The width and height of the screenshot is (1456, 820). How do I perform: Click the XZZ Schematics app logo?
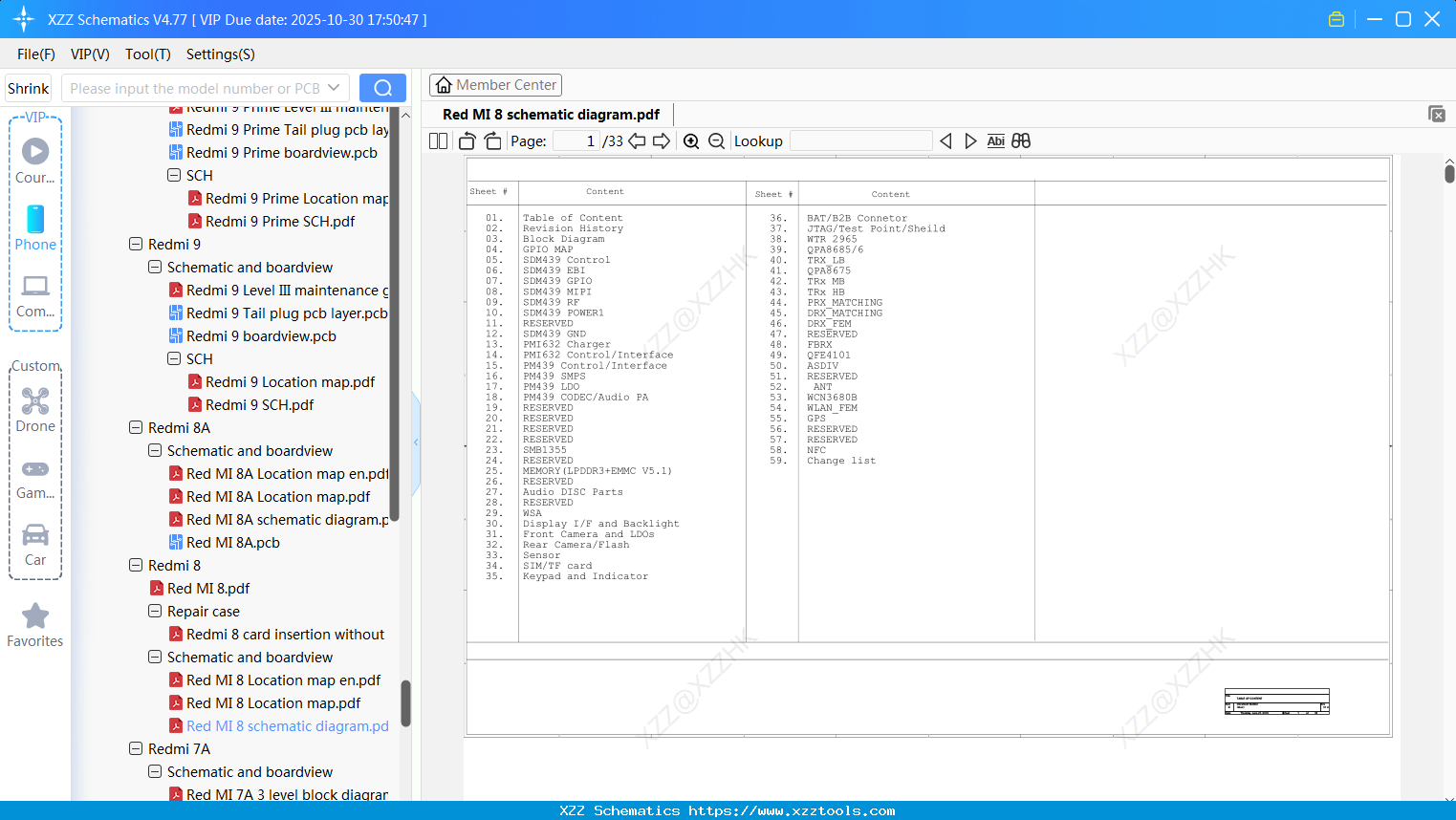(x=24, y=19)
